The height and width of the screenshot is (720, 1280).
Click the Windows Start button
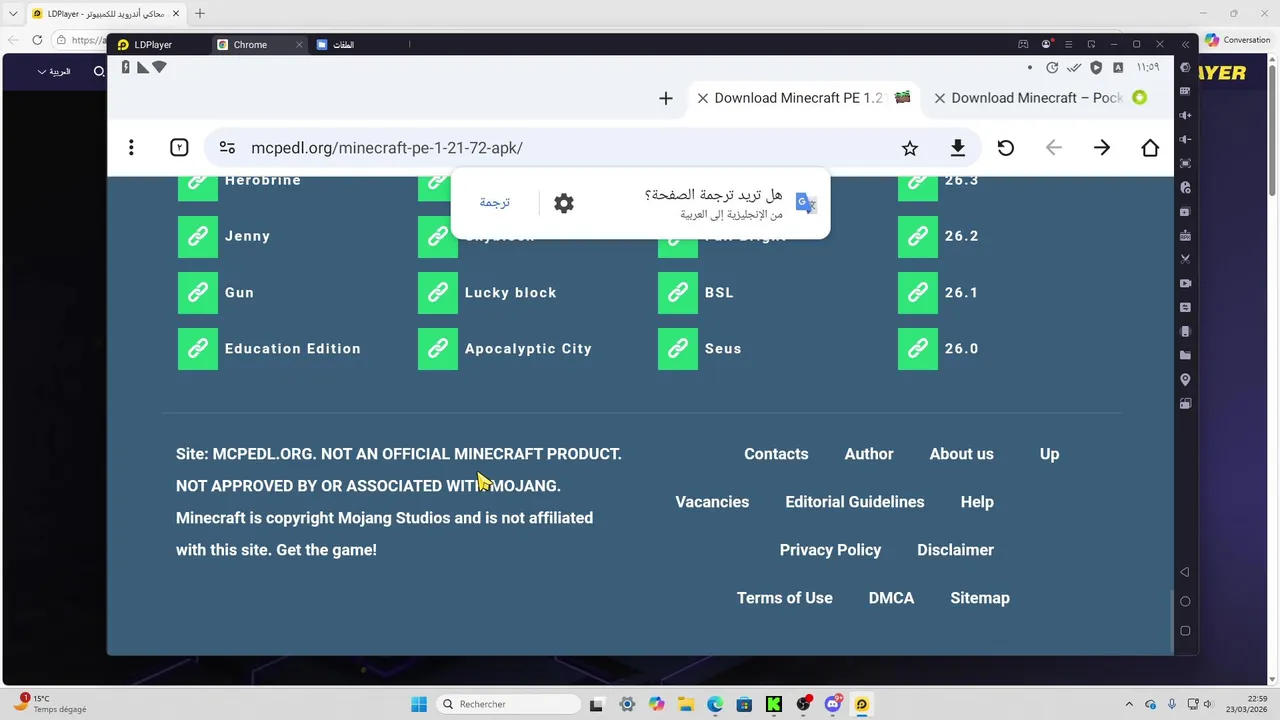coord(419,704)
